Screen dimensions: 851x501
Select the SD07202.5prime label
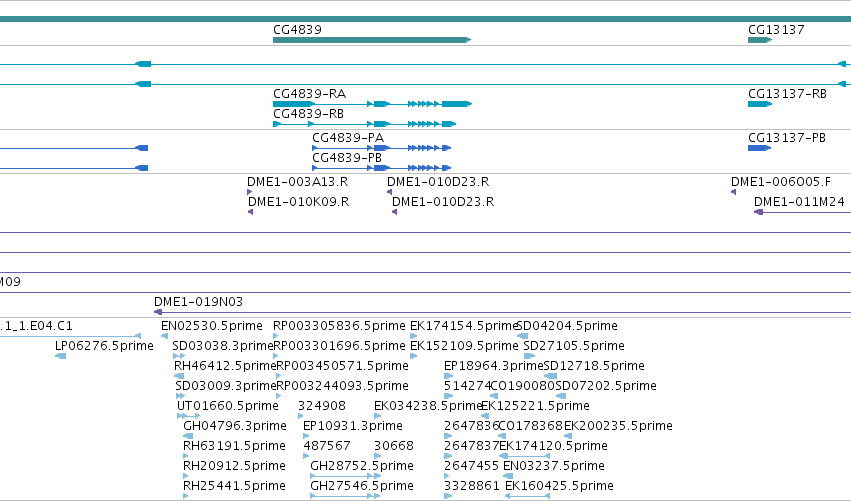point(606,386)
